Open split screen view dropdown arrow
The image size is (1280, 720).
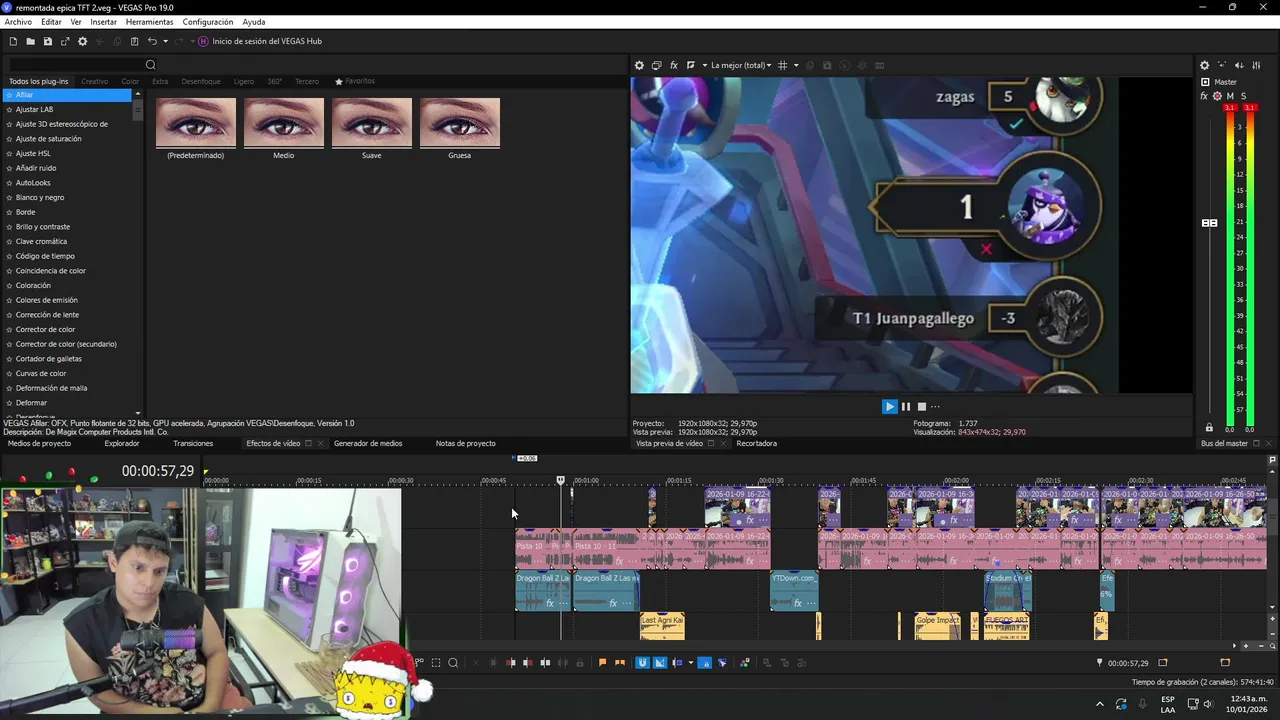[x=704, y=65]
